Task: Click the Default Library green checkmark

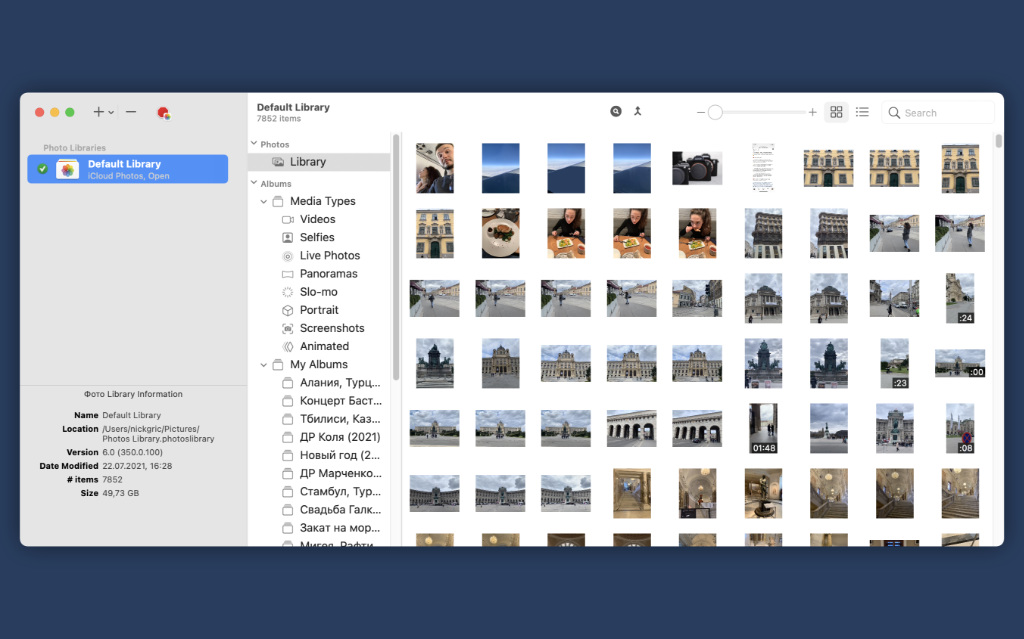Action: [x=42, y=169]
